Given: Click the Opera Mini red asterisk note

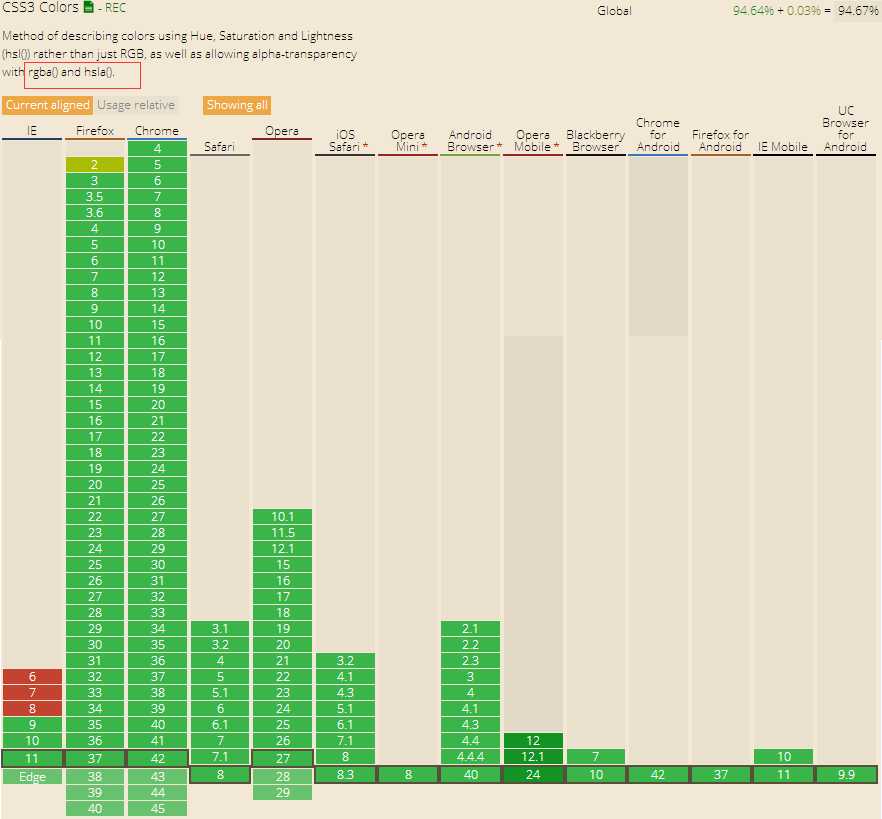Looking at the screenshot, I should (x=425, y=146).
